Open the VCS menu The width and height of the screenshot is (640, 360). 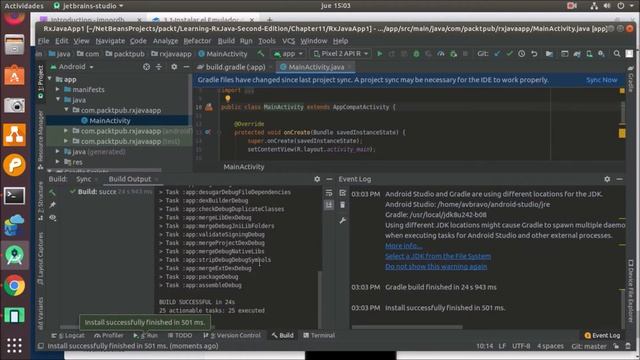tap(289, 41)
